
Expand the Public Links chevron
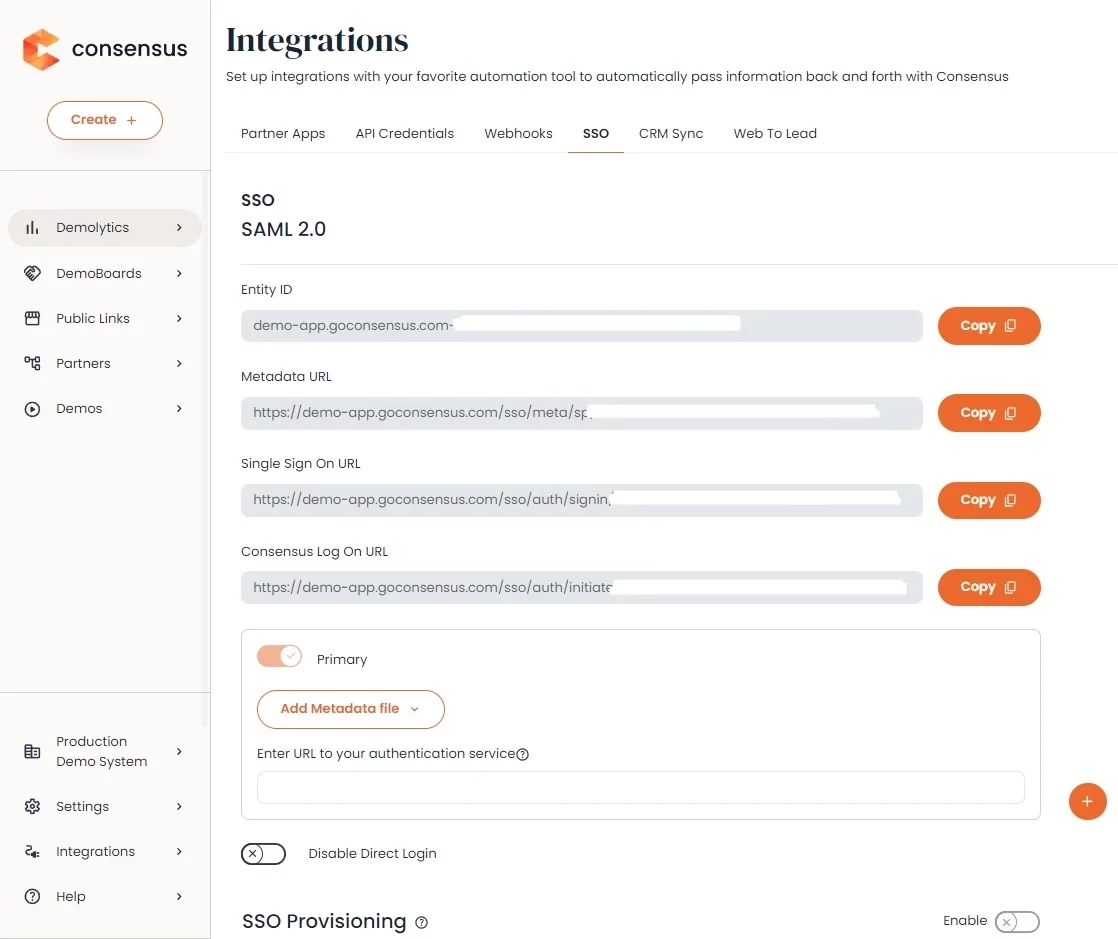click(x=179, y=318)
